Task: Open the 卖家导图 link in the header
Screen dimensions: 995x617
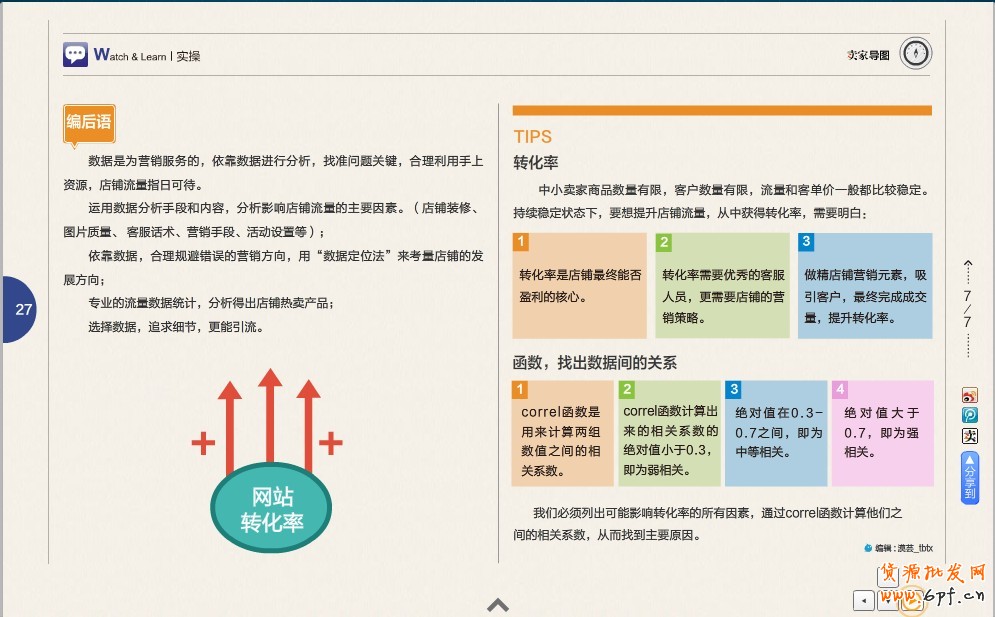Action: 867,55
